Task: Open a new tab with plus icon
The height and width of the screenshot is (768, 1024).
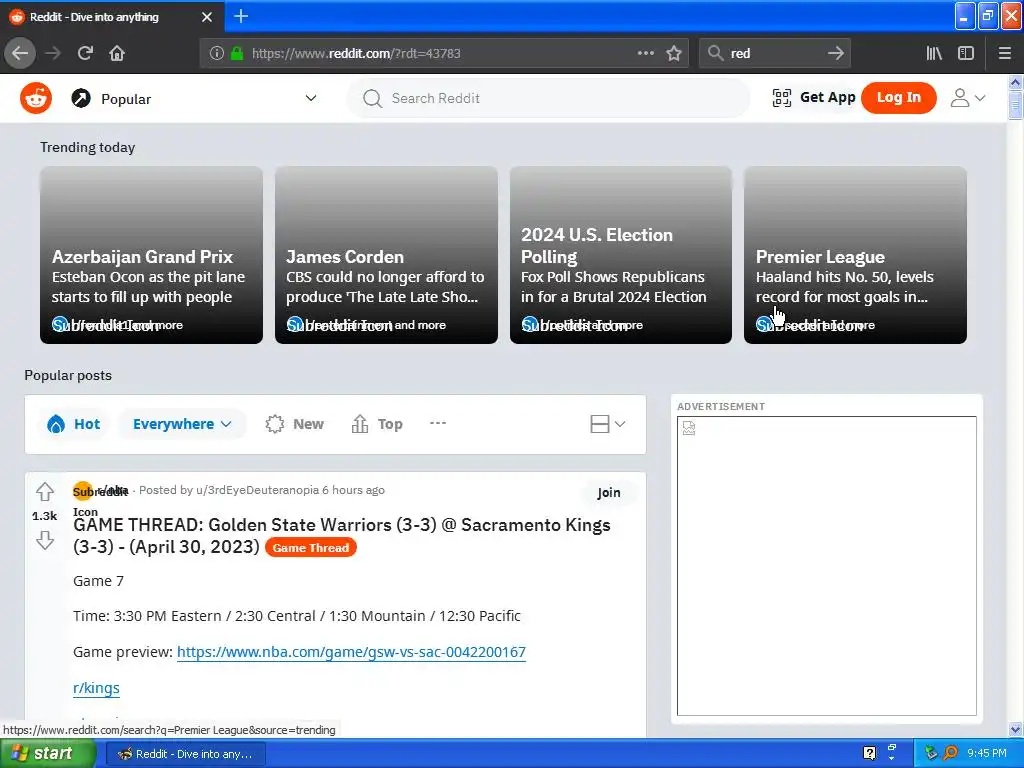Action: tap(241, 16)
